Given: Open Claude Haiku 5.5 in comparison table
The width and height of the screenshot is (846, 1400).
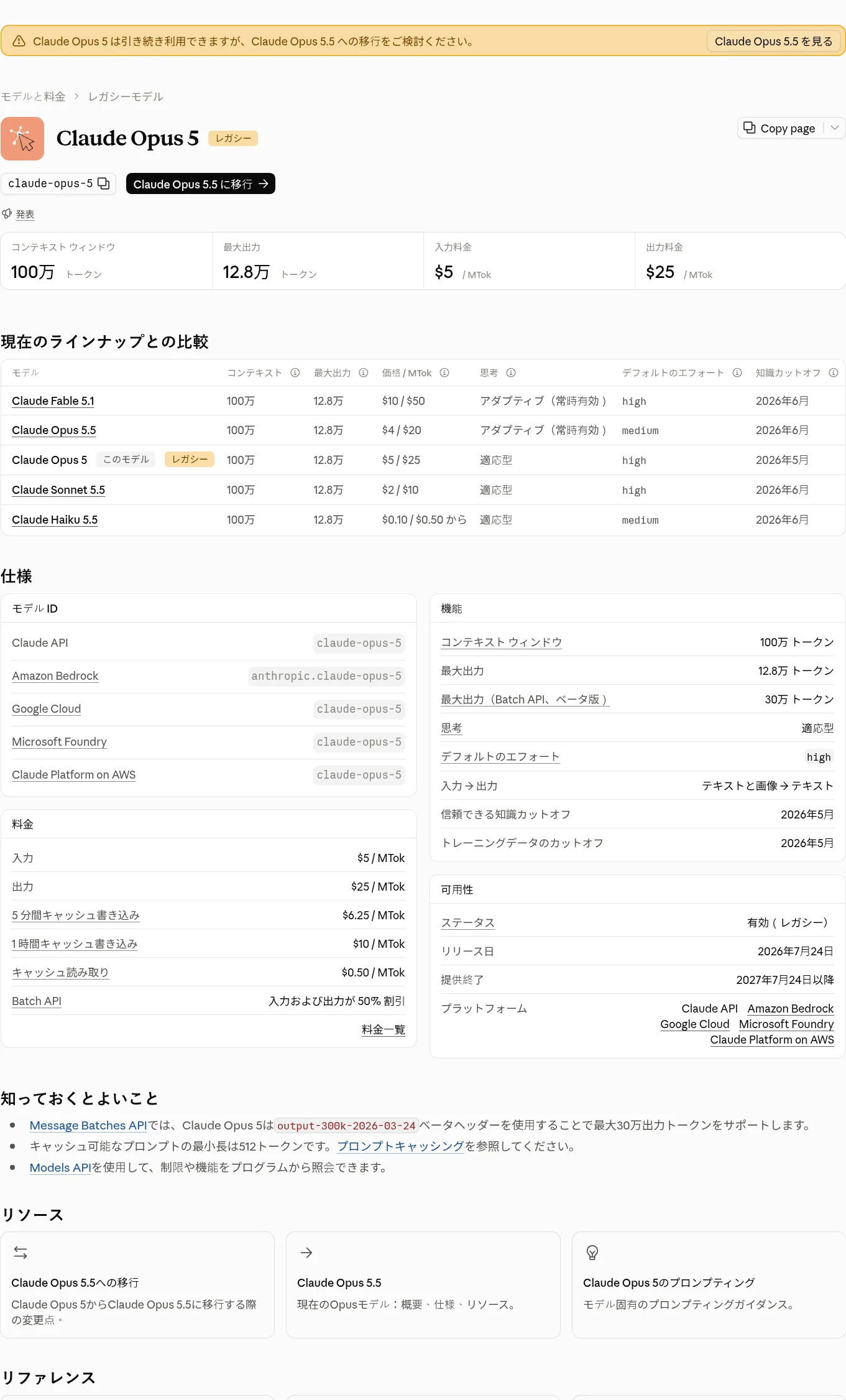Looking at the screenshot, I should pos(55,520).
